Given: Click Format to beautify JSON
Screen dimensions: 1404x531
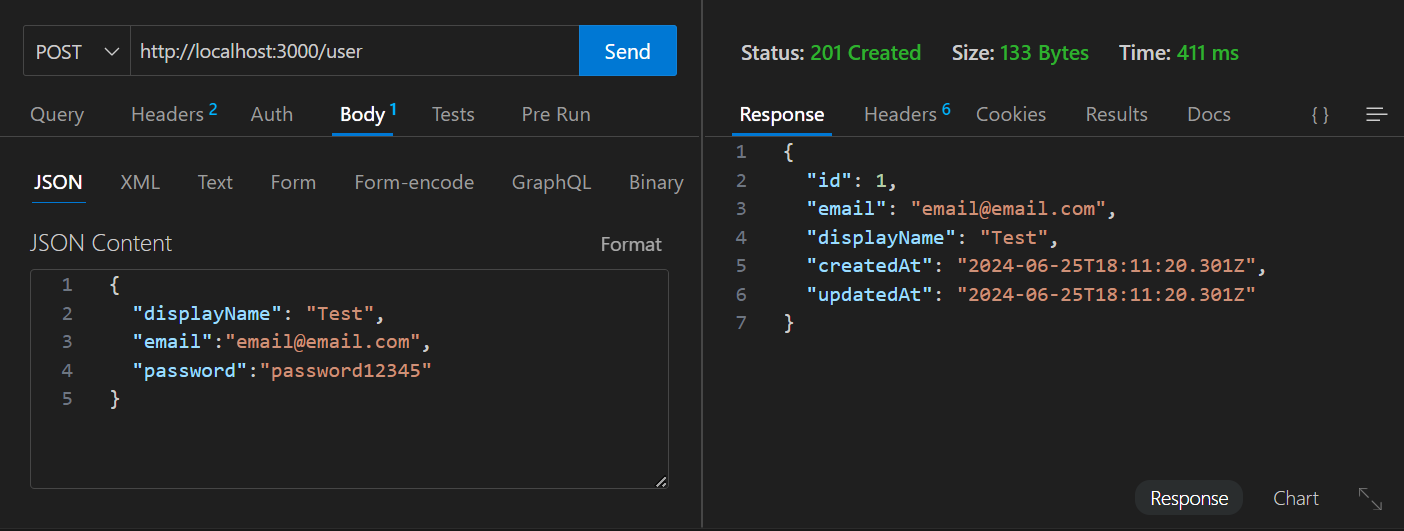Looking at the screenshot, I should 630,244.
